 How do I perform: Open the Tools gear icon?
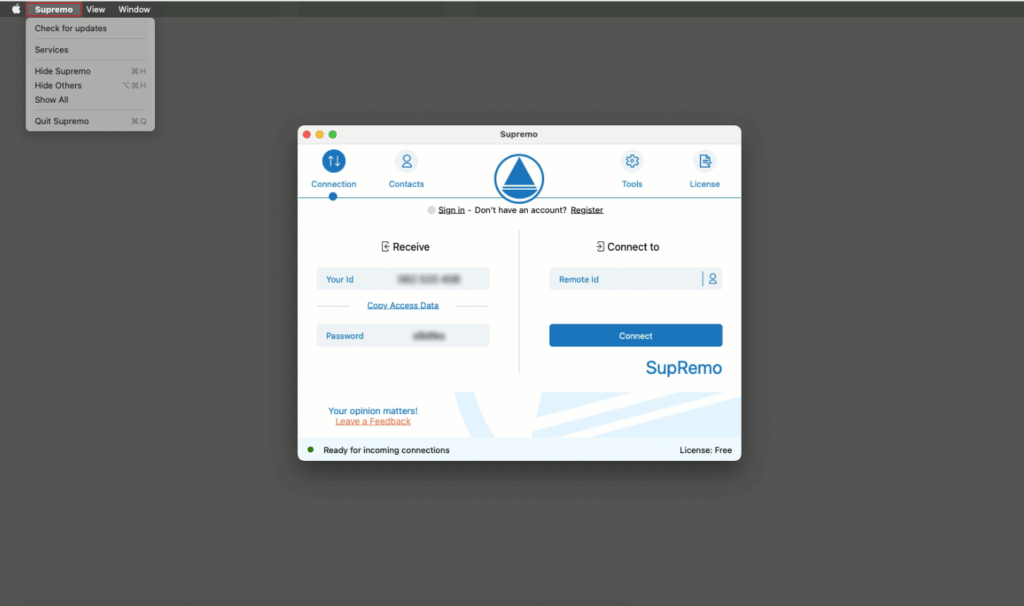(631, 161)
